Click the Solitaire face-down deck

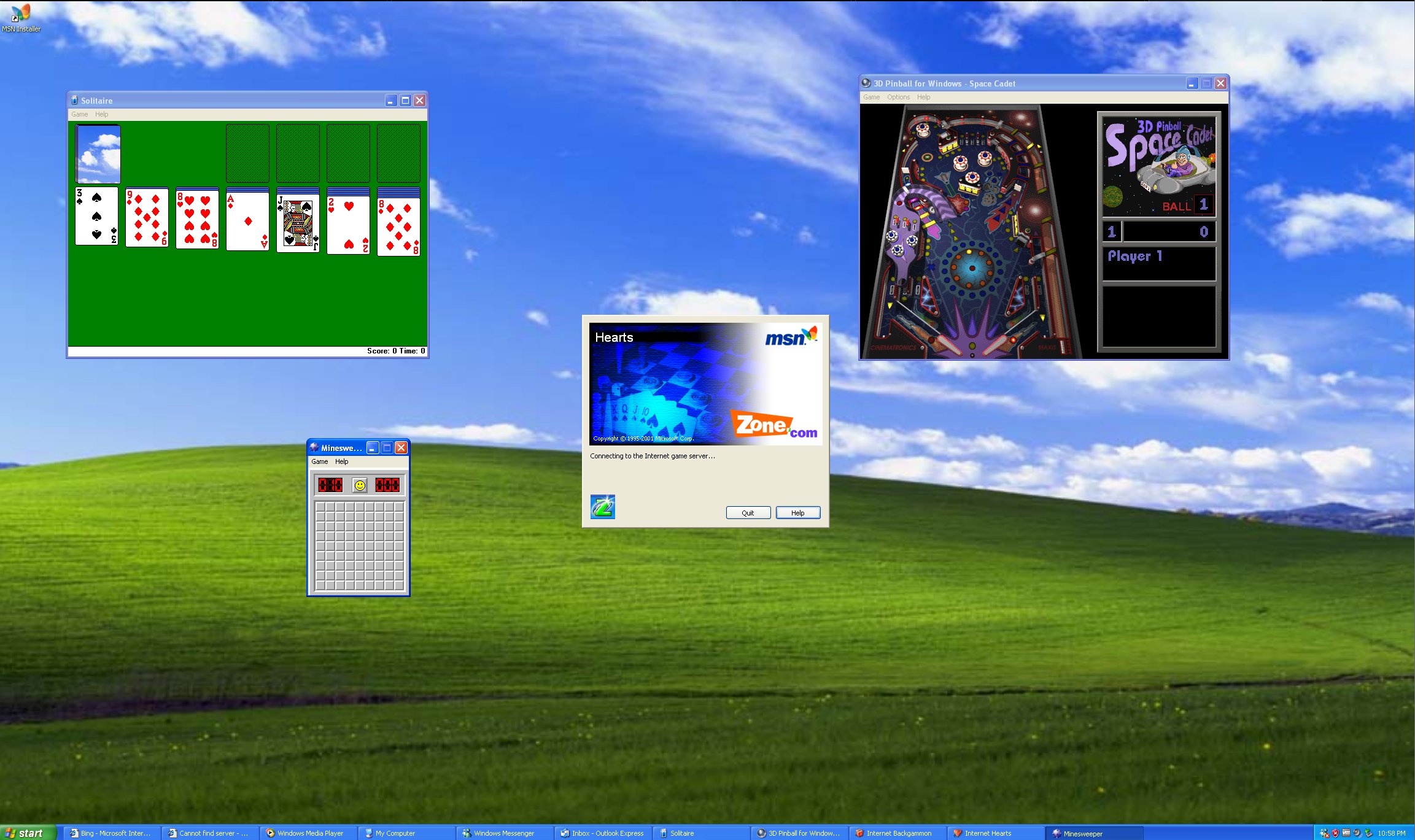[x=98, y=154]
